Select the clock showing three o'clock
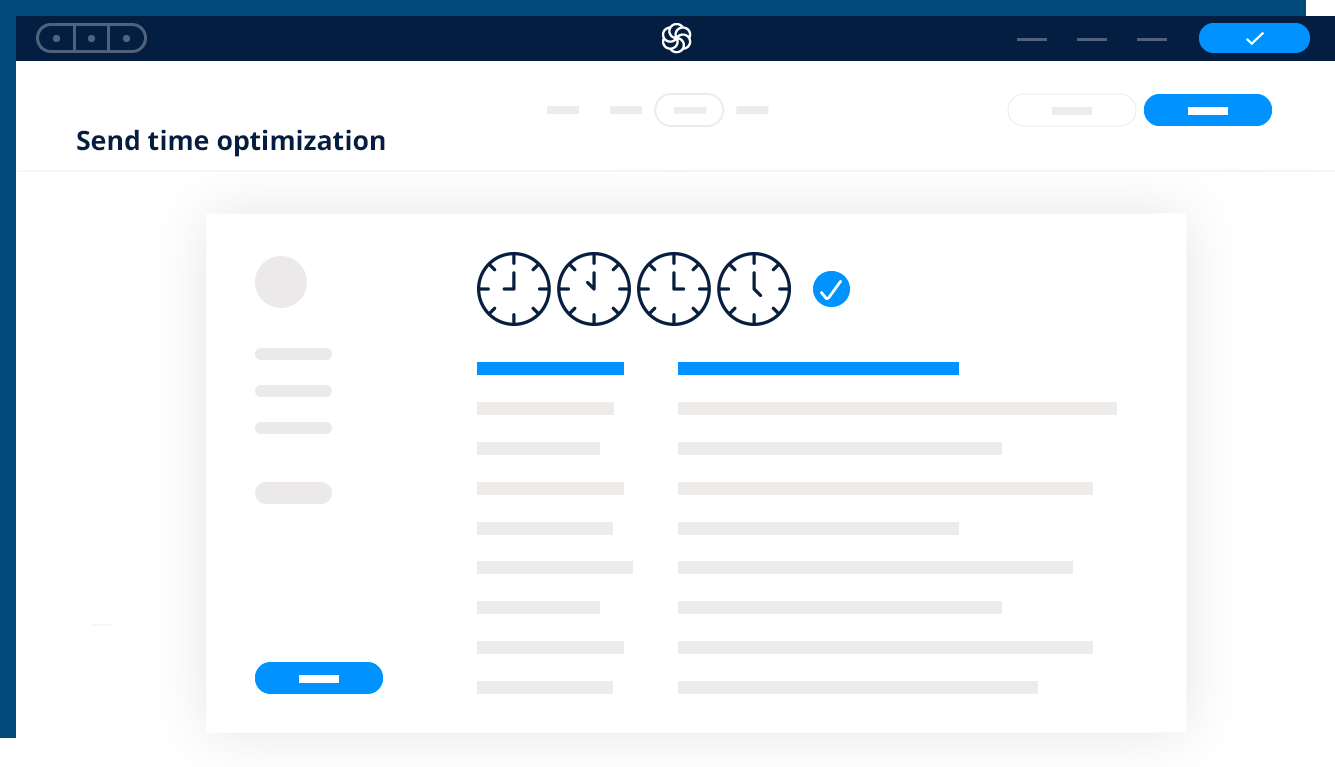 click(x=674, y=289)
